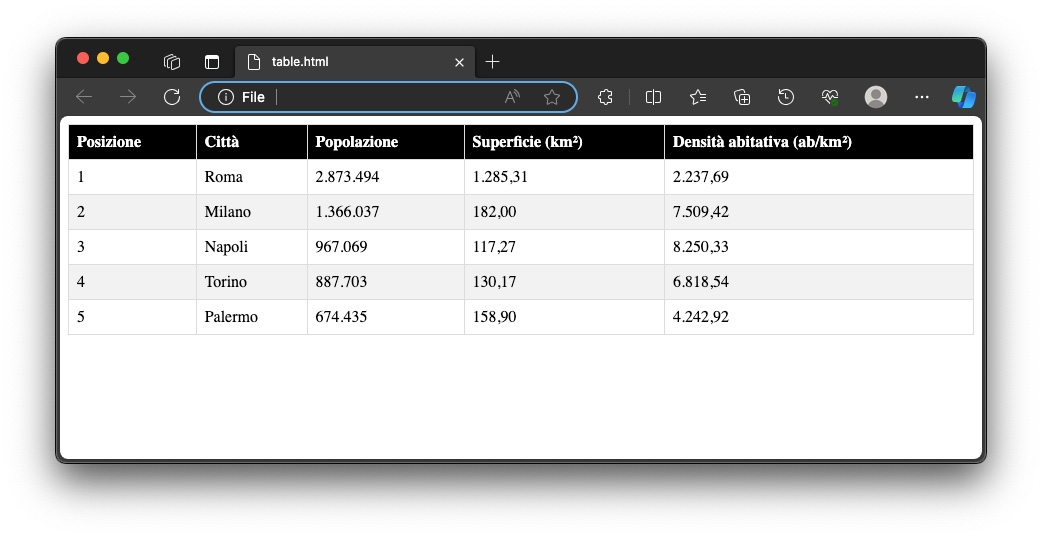This screenshot has height=537, width=1042.
Task: Open the user profile menu
Action: click(876, 97)
